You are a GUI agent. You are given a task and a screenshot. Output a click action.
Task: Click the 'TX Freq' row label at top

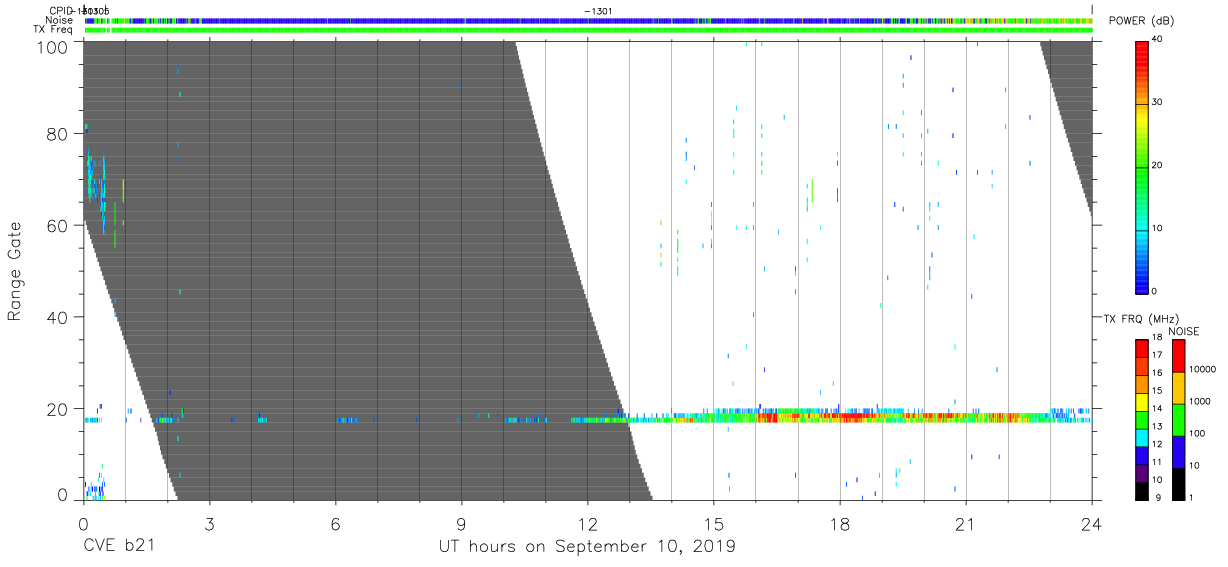tap(54, 29)
